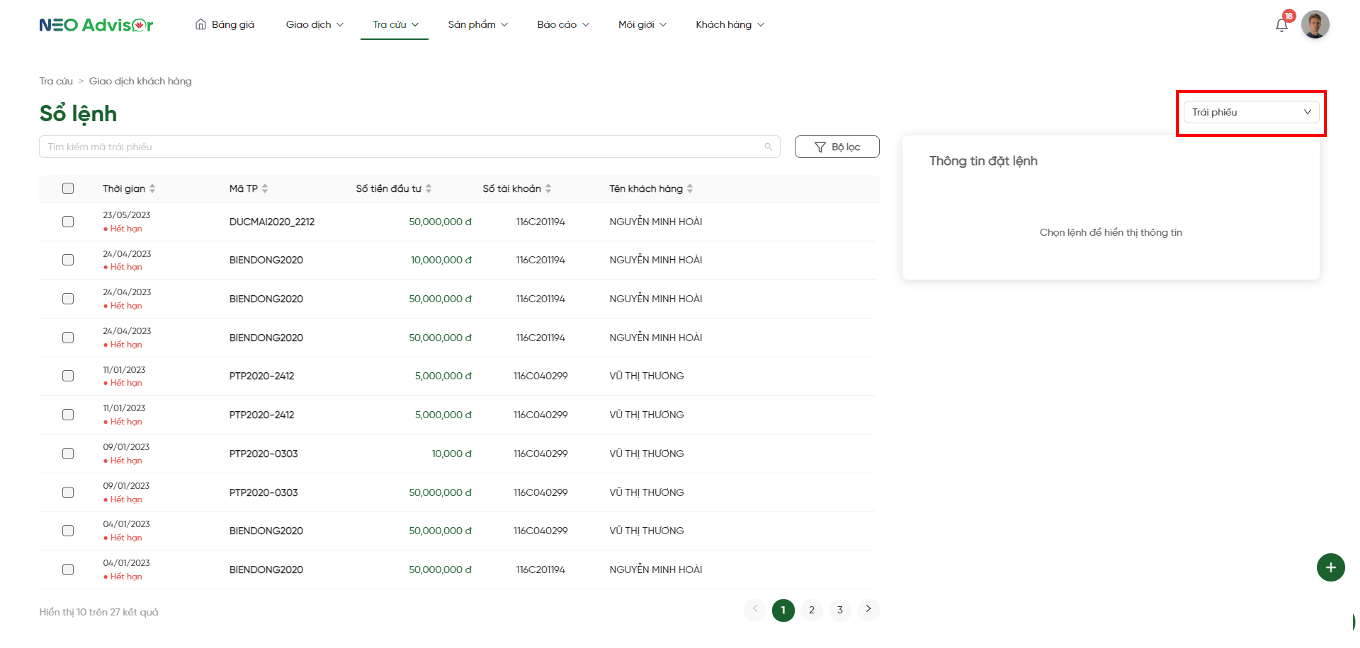The width and height of the screenshot is (1360, 648).
Task: Click the notification bell icon
Action: coord(1281,25)
